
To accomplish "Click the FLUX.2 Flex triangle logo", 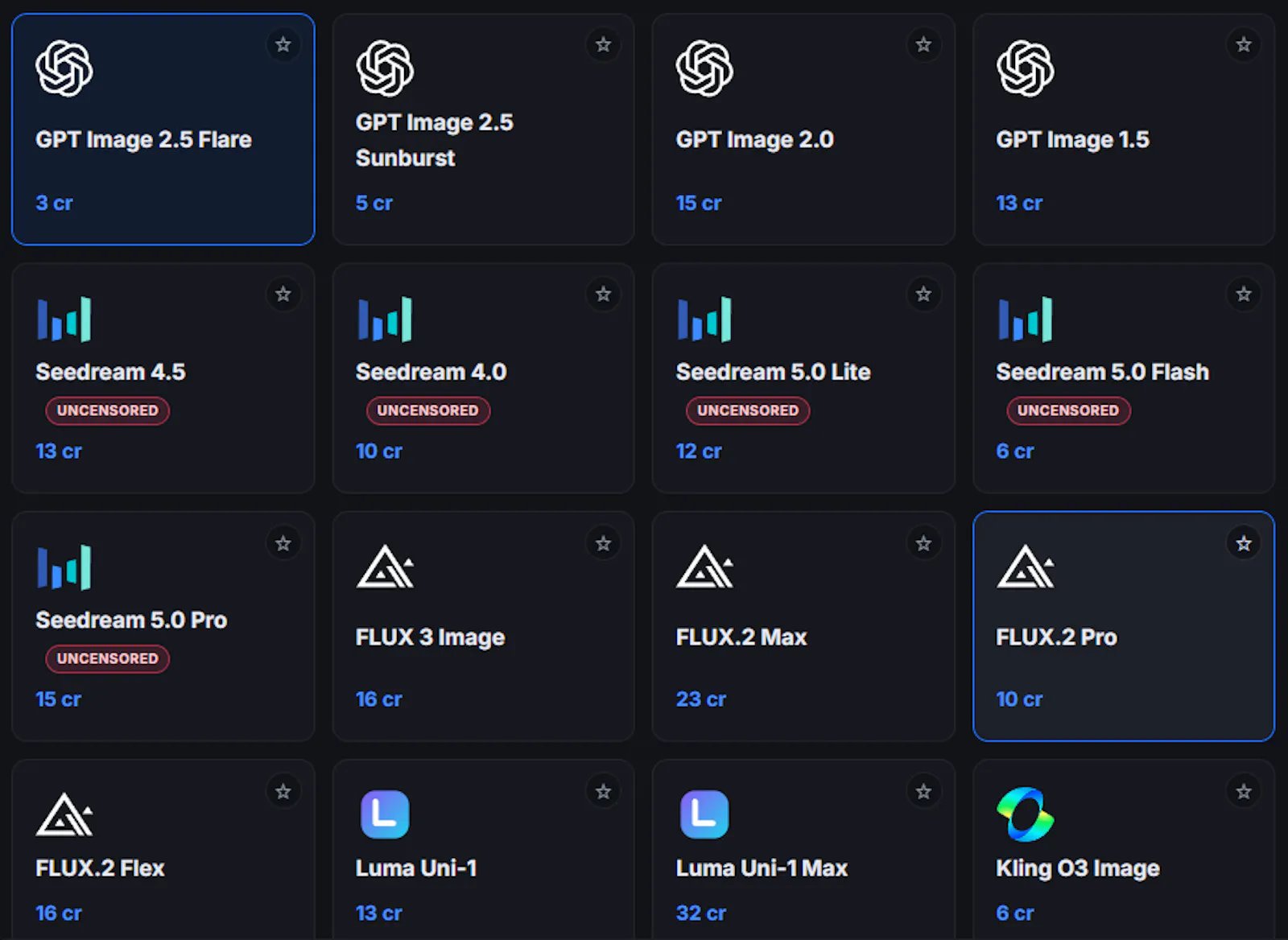I will [x=64, y=814].
